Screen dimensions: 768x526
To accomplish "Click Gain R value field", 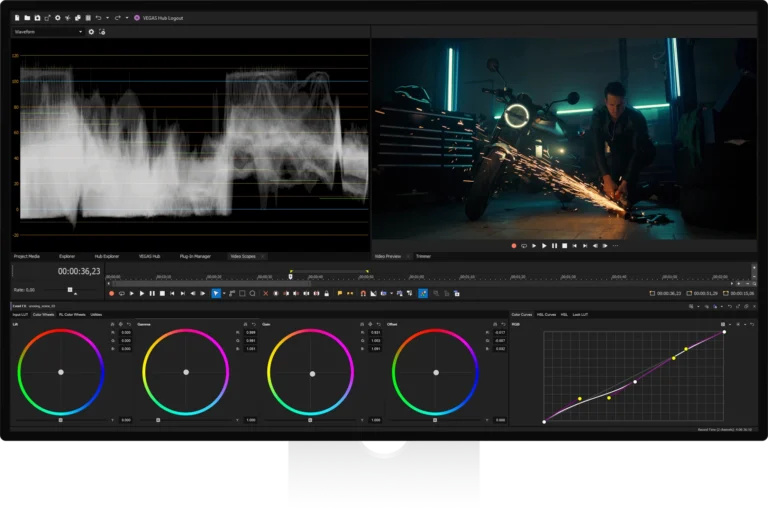I will pos(376,333).
